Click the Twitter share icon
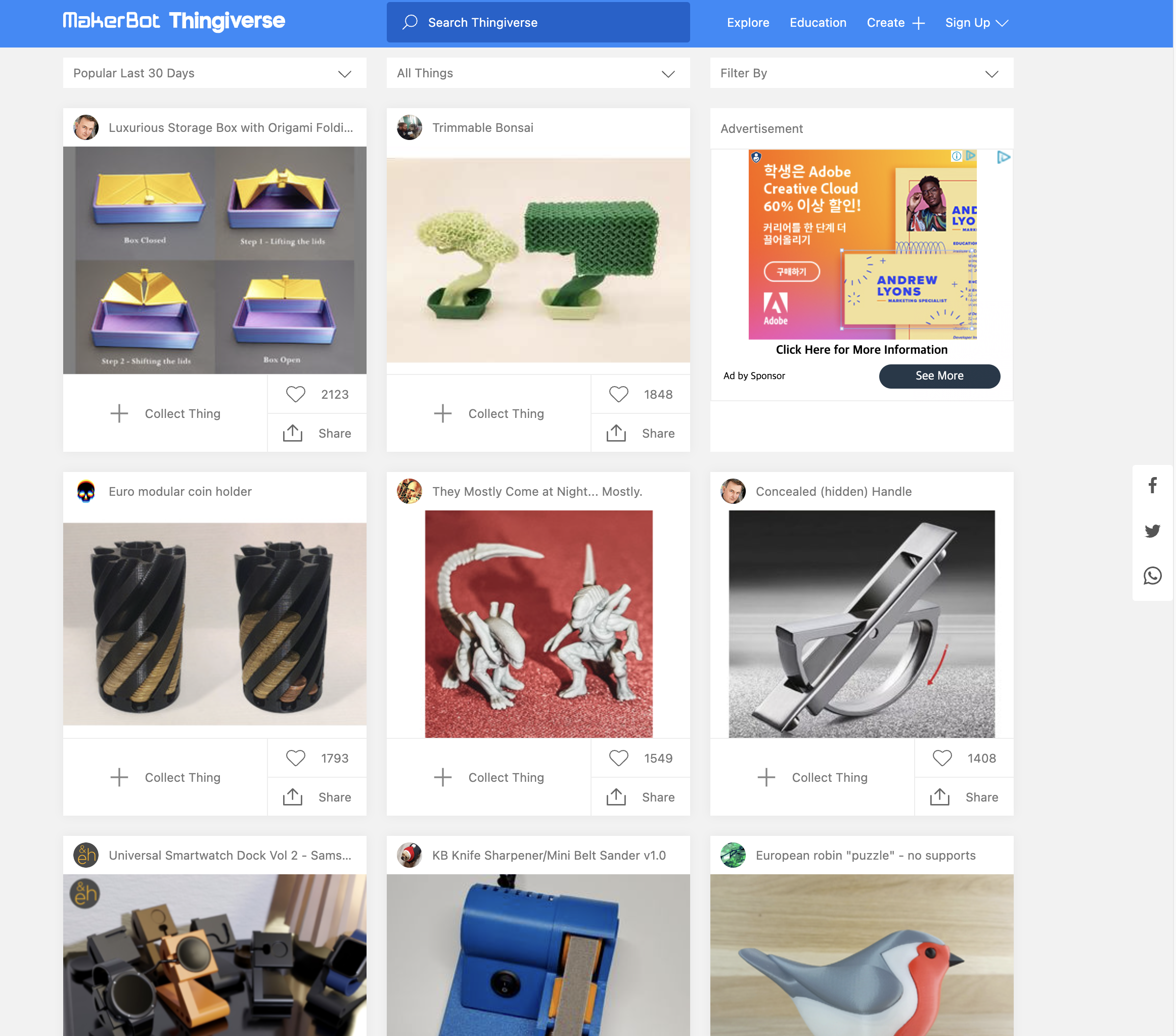Viewport: 1176px width, 1036px height. tap(1152, 530)
